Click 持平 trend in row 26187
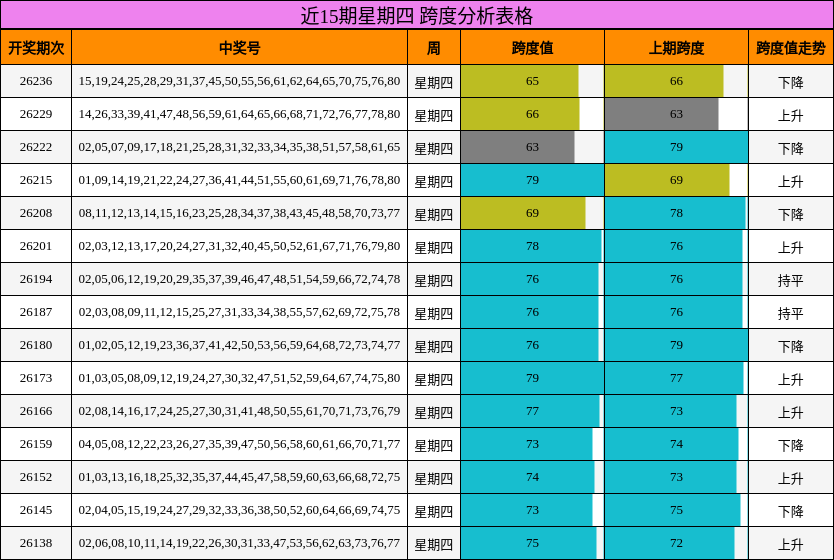834x560 pixels. (791, 313)
